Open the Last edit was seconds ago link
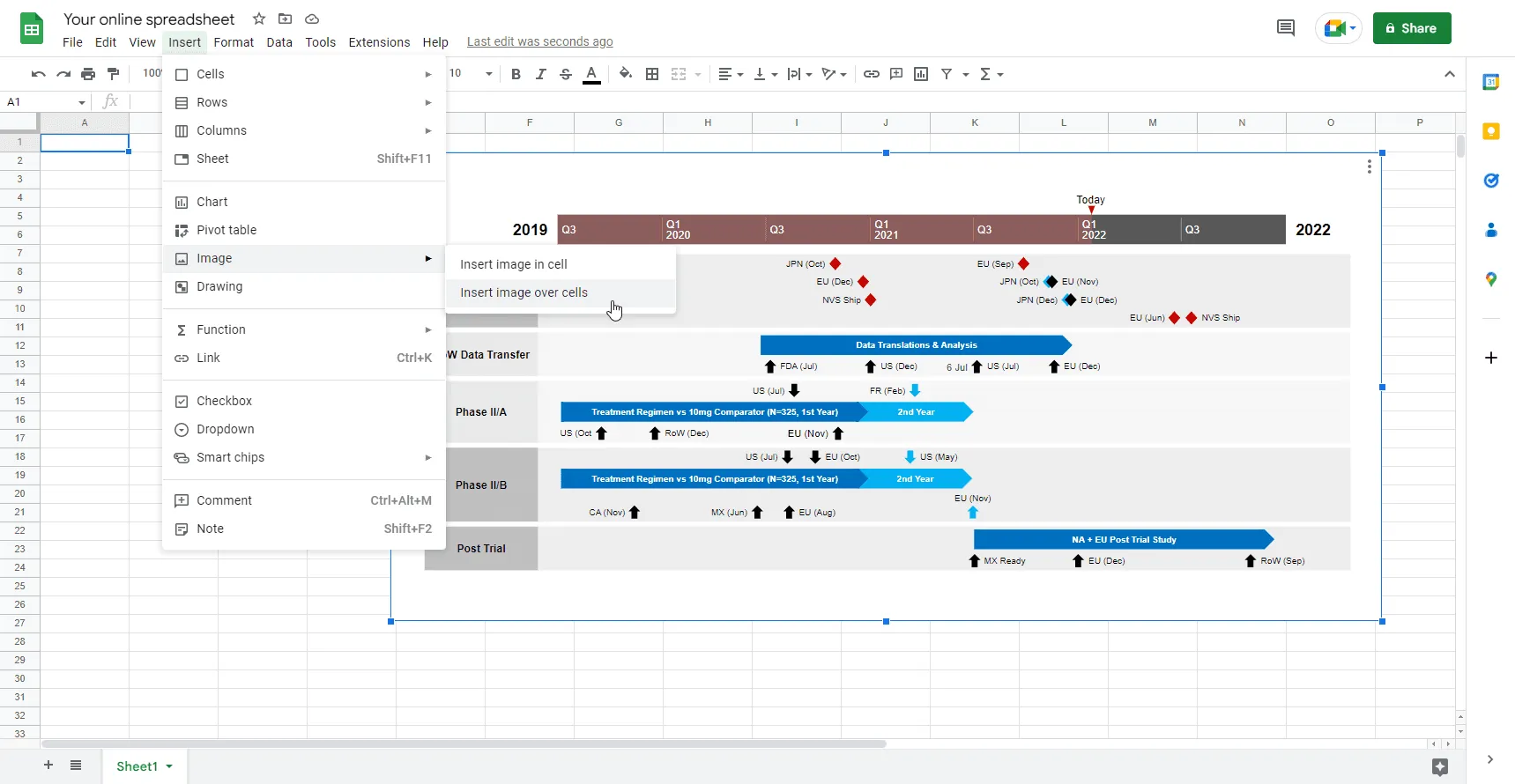This screenshot has width=1515, height=784. coord(539,42)
